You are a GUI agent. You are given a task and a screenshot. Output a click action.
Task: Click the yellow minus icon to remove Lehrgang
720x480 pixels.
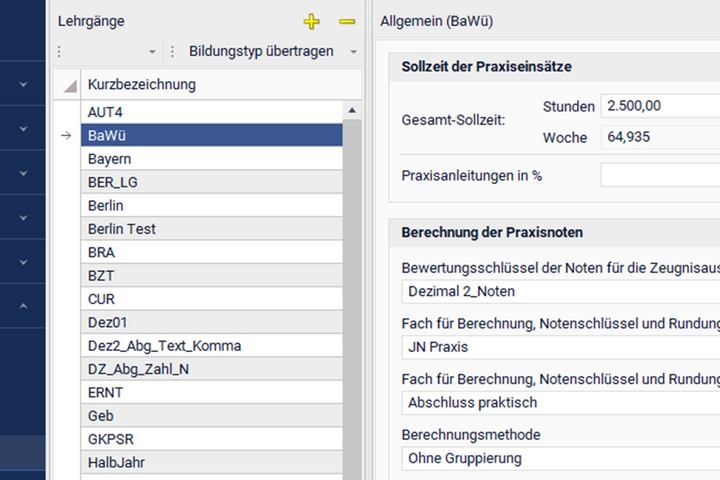coord(347,21)
